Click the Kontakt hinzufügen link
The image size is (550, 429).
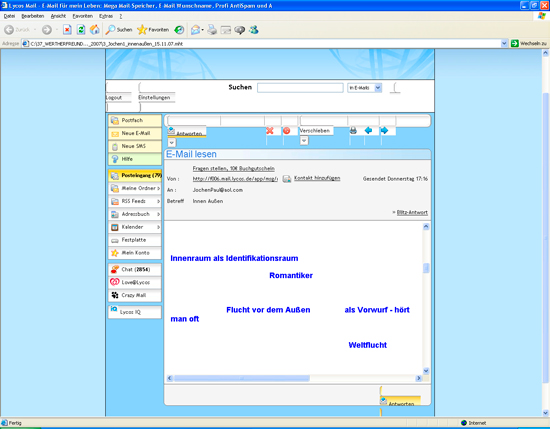(317, 178)
